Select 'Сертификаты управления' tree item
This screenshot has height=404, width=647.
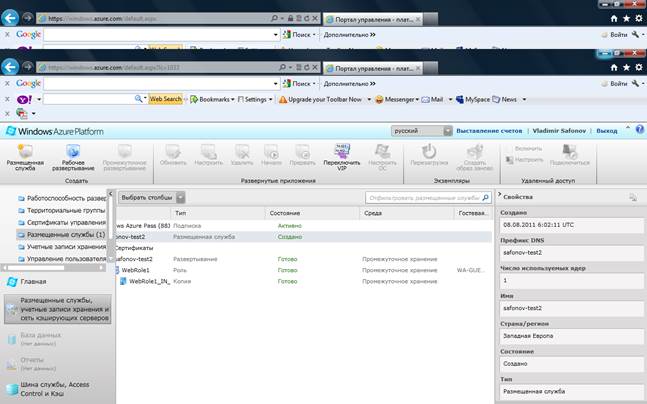61,222
